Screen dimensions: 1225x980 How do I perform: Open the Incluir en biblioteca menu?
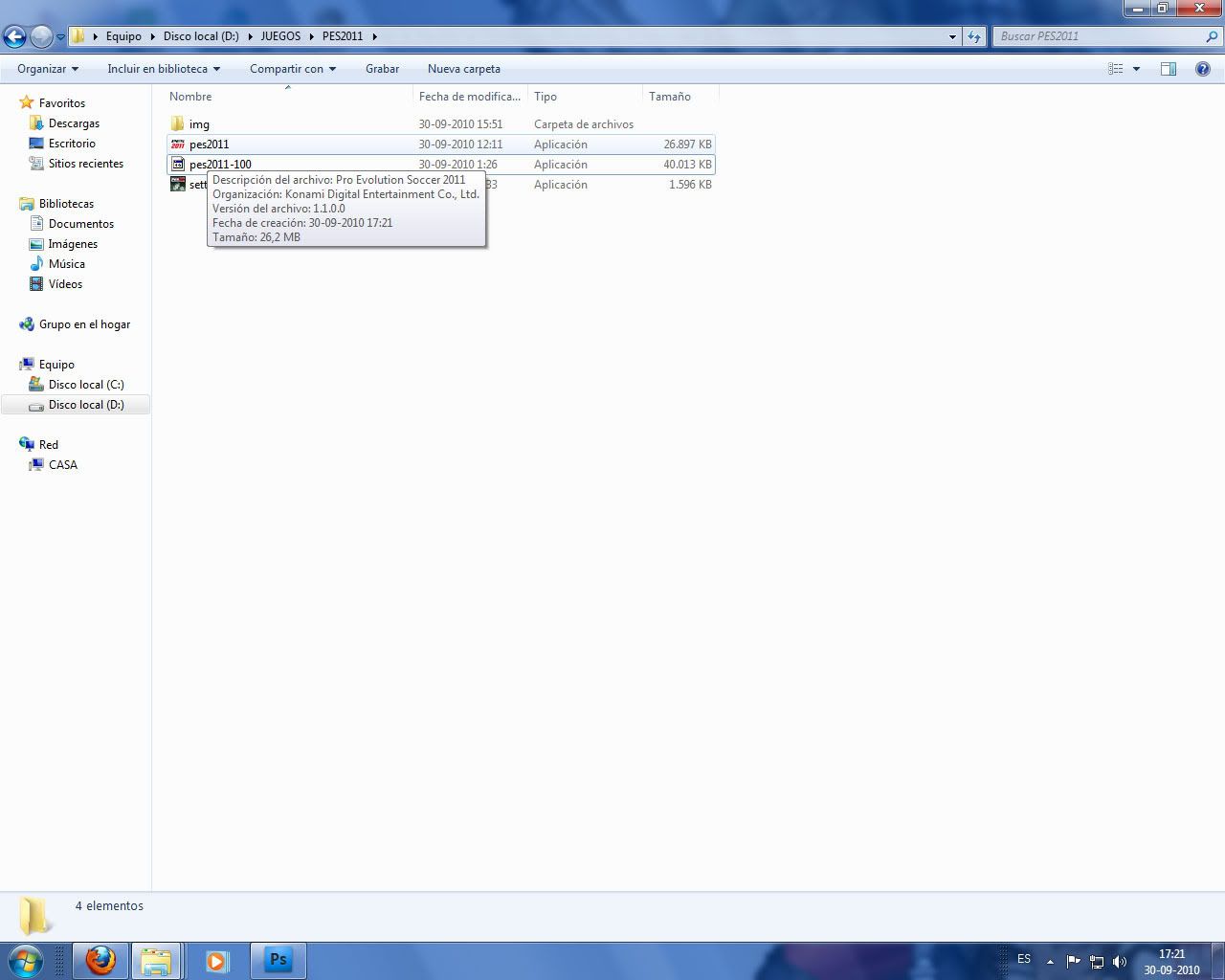pyautogui.click(x=164, y=69)
